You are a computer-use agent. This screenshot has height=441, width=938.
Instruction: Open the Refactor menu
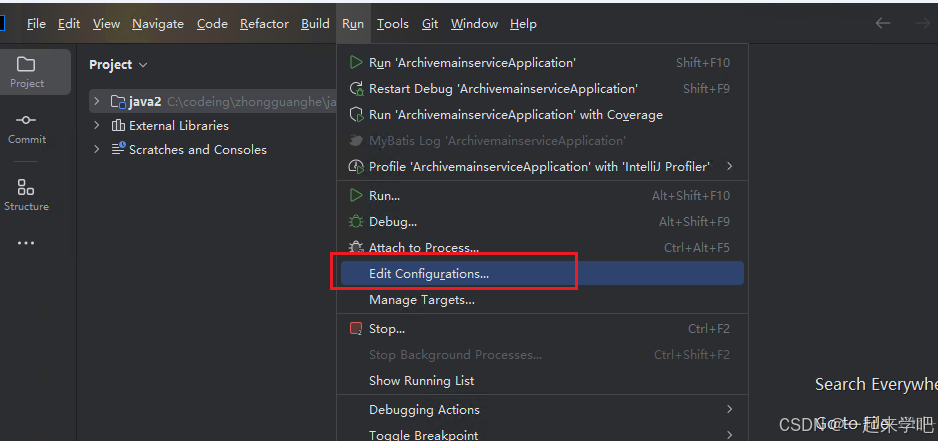(x=264, y=23)
